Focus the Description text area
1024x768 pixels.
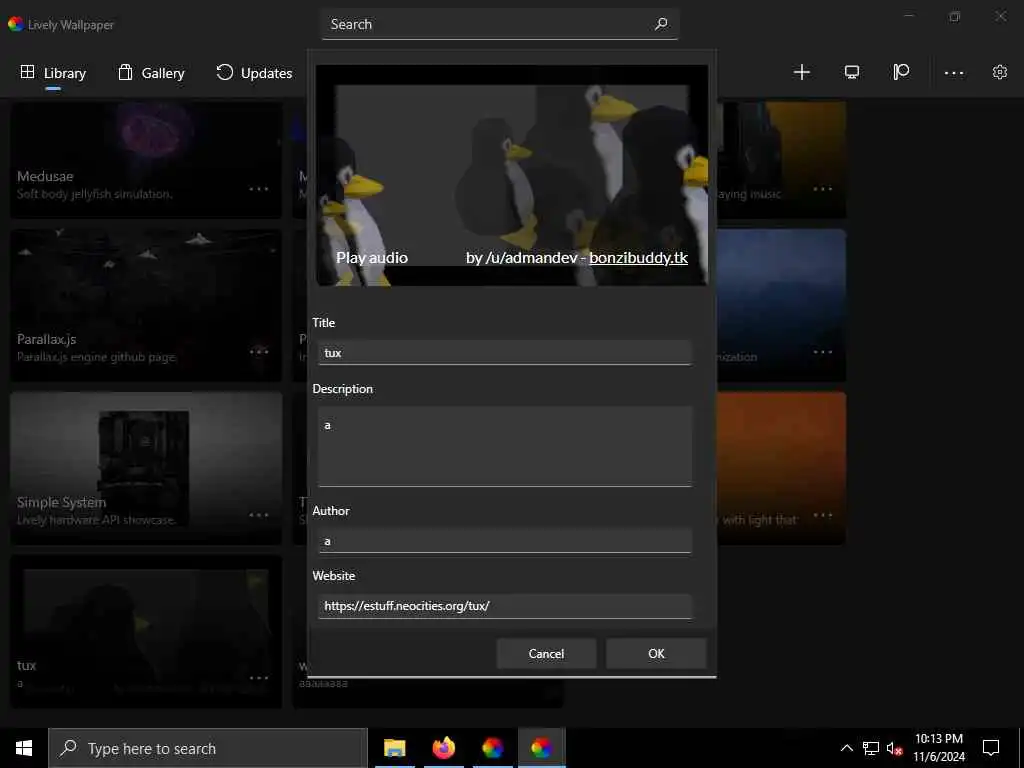click(x=504, y=447)
